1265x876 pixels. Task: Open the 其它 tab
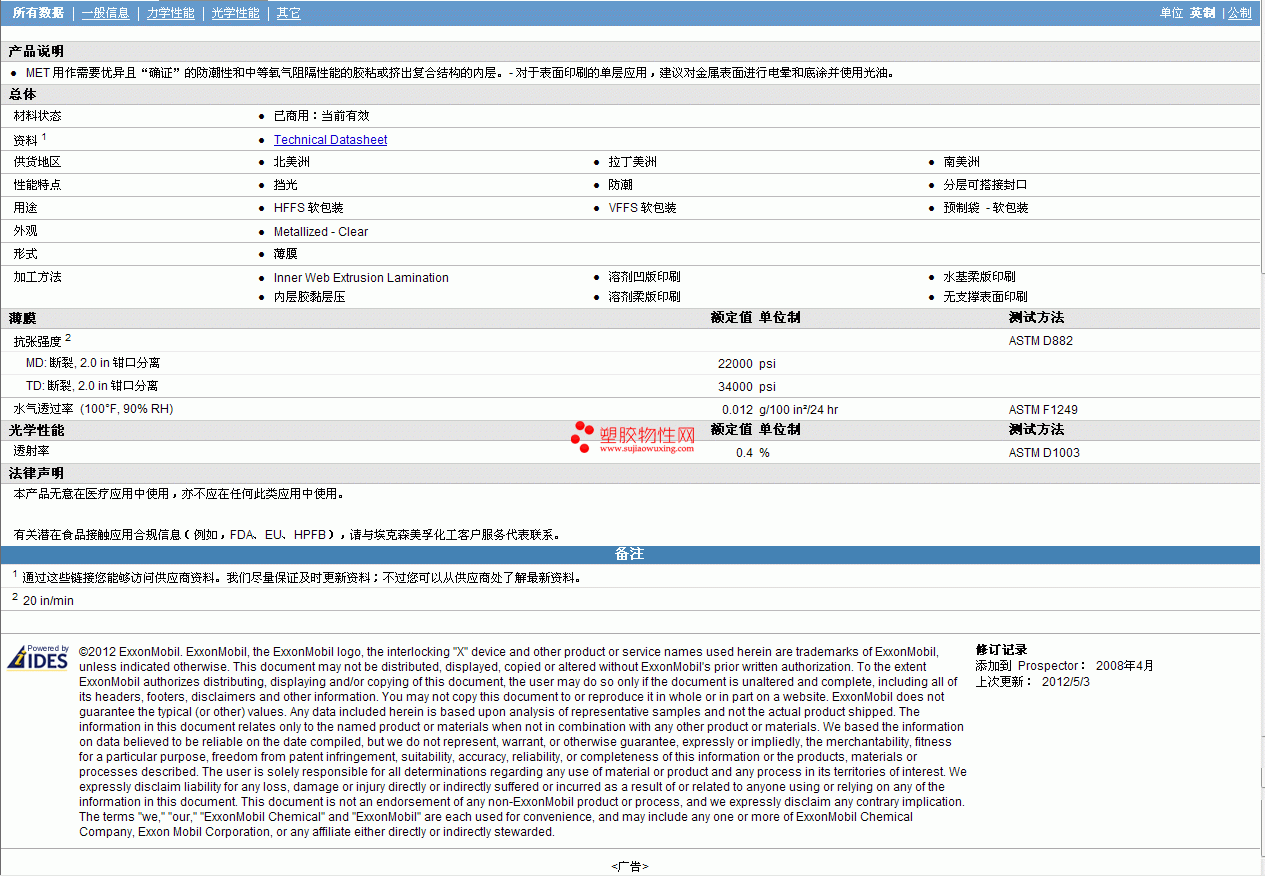pos(288,13)
